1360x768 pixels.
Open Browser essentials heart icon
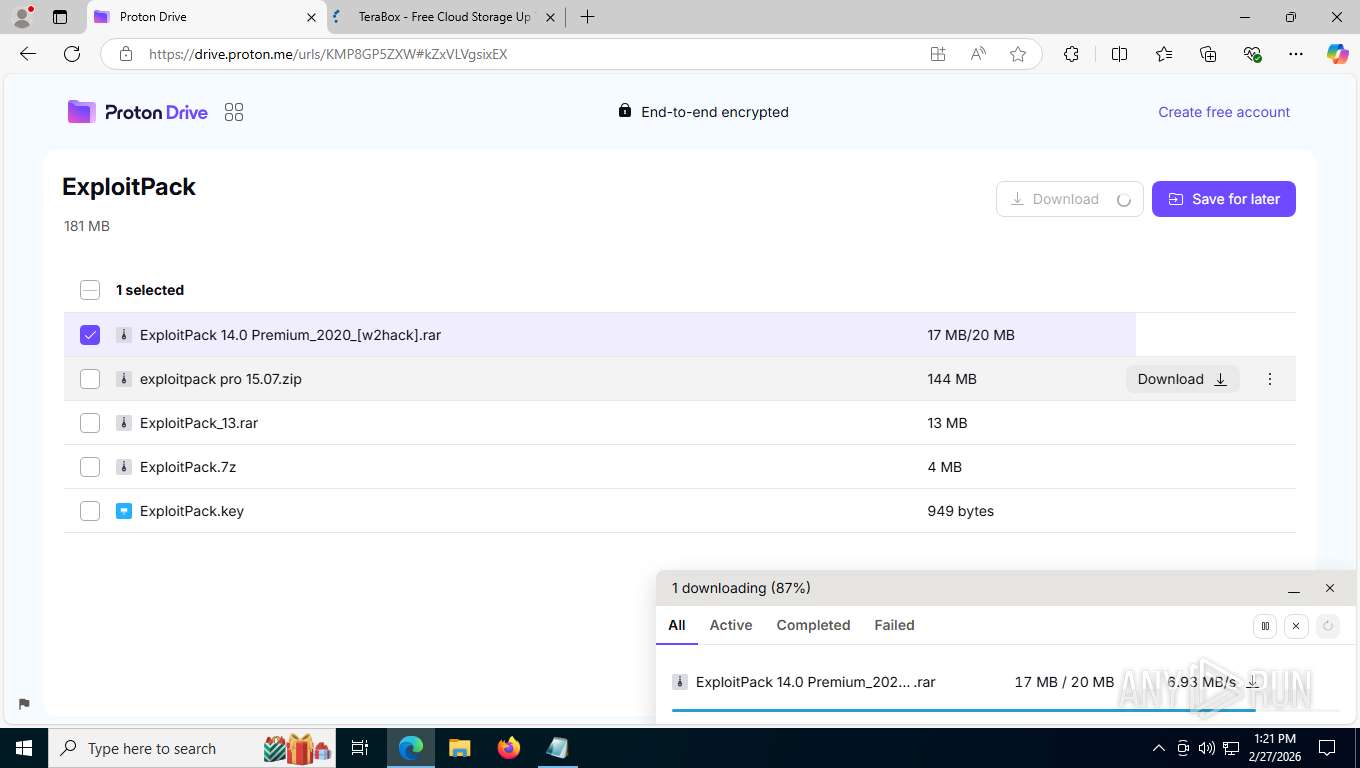coord(1252,54)
